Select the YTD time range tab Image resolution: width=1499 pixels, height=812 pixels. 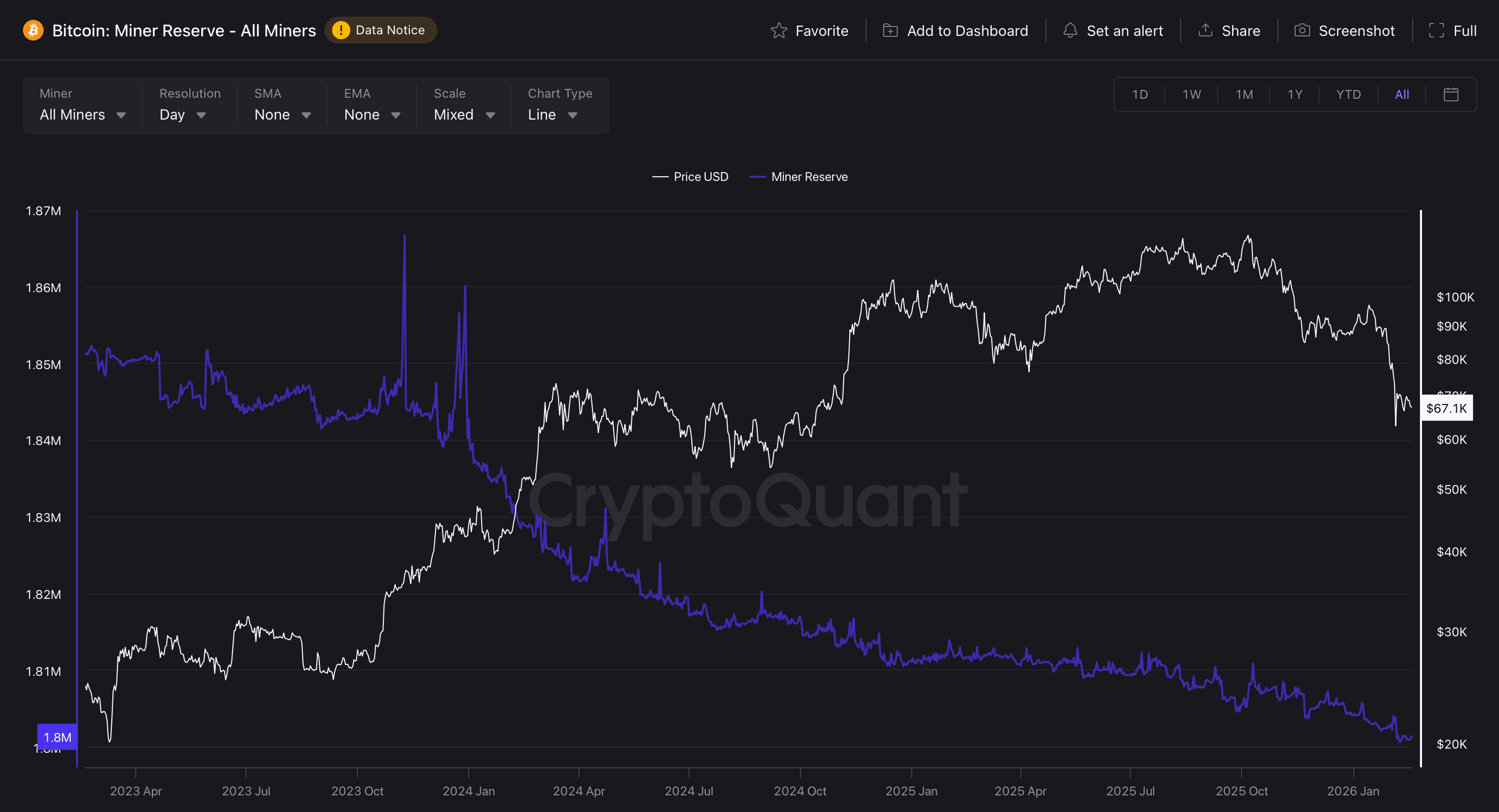[1348, 94]
